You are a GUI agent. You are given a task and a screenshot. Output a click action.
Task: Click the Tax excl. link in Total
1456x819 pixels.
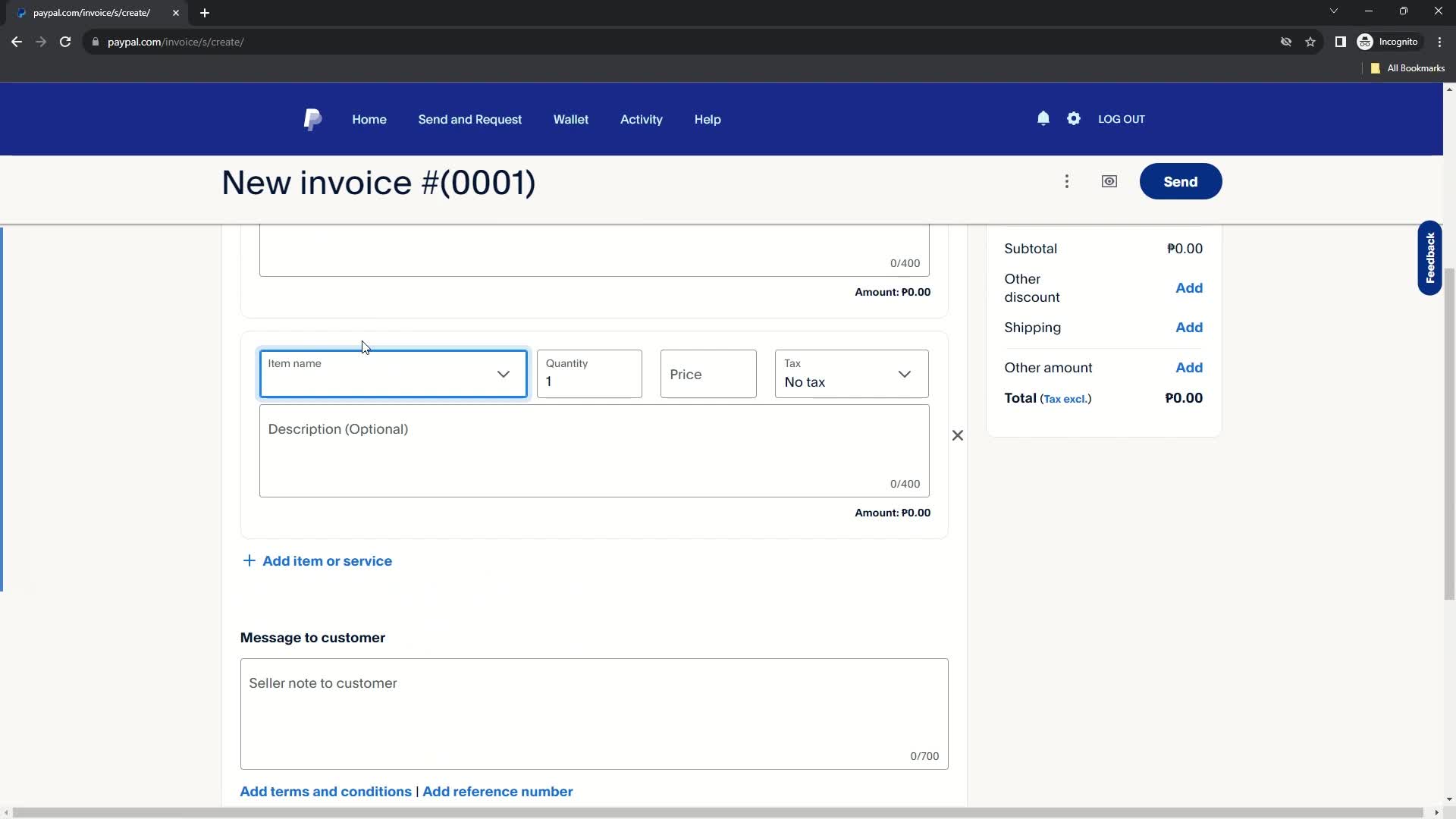click(1065, 399)
